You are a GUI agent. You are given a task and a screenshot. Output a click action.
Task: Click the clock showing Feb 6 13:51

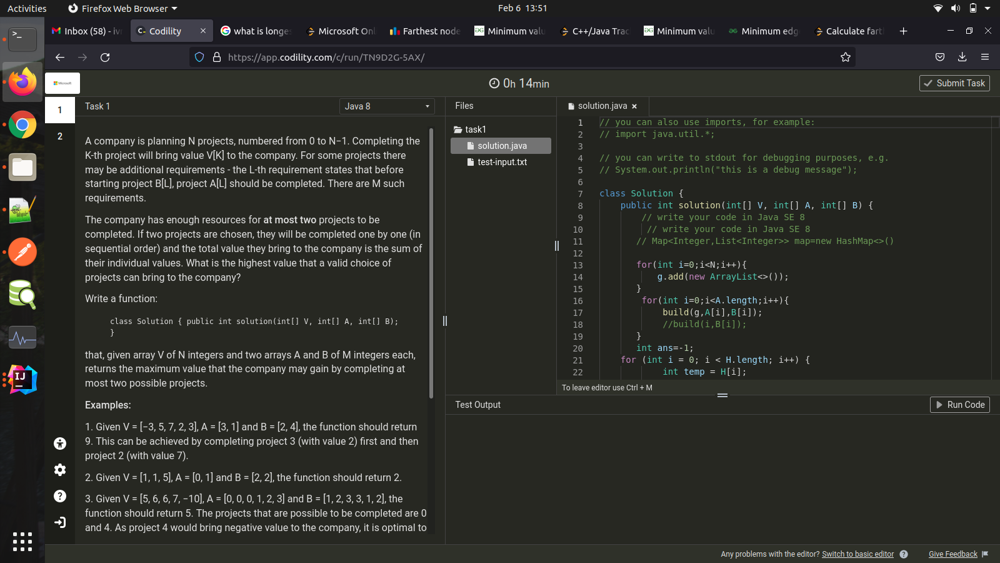point(522,8)
